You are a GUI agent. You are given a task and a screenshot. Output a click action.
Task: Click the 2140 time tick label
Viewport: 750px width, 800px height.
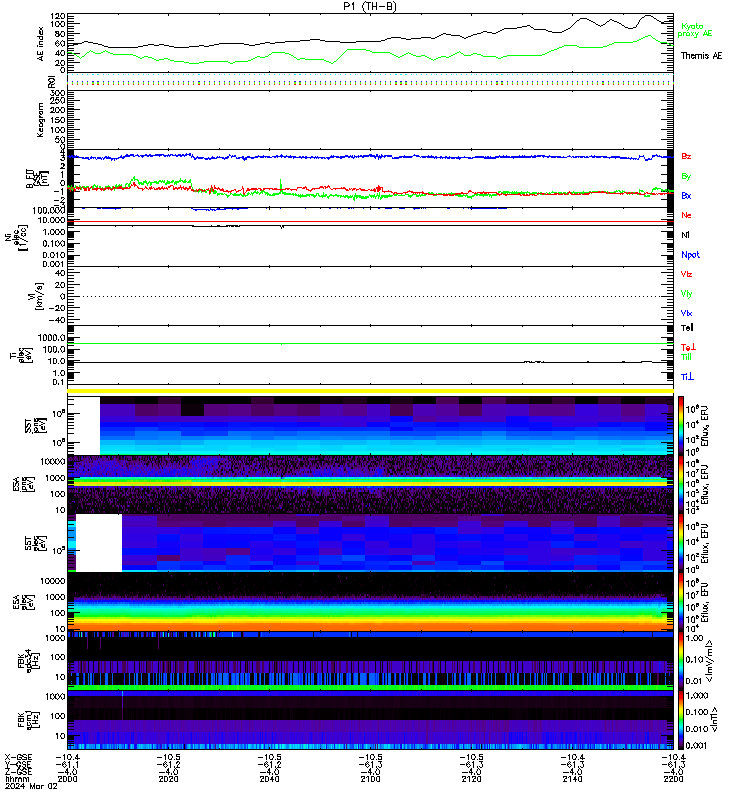572,779
